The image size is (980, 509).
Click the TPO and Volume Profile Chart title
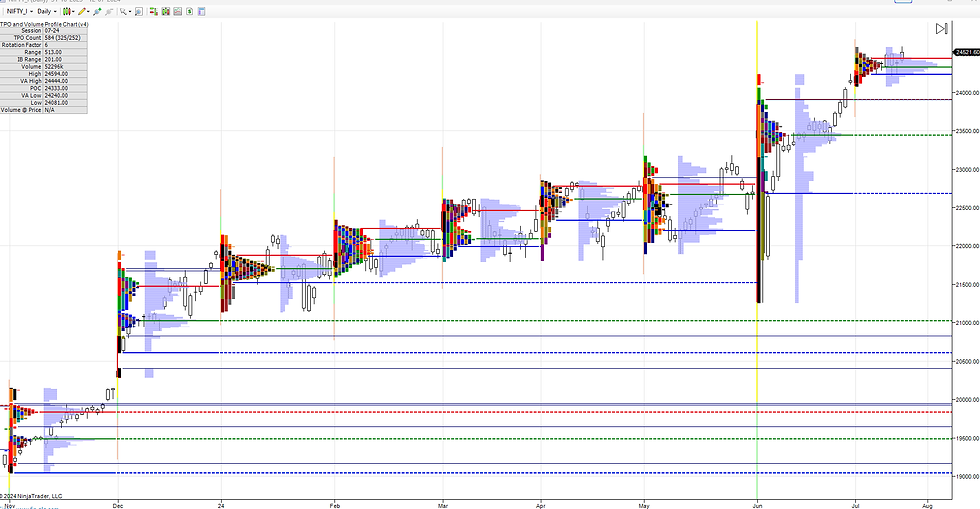(44, 24)
